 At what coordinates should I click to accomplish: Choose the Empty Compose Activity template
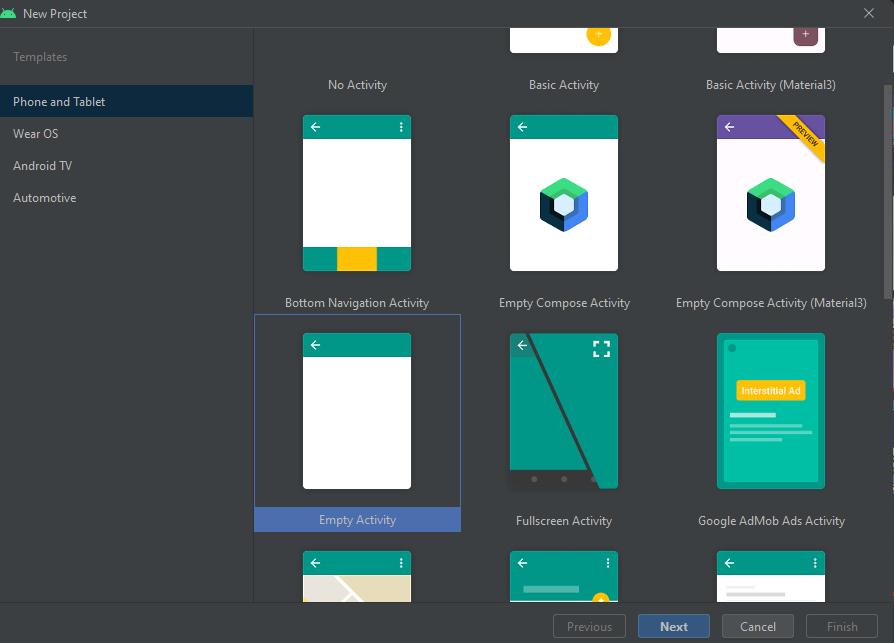tap(563, 193)
